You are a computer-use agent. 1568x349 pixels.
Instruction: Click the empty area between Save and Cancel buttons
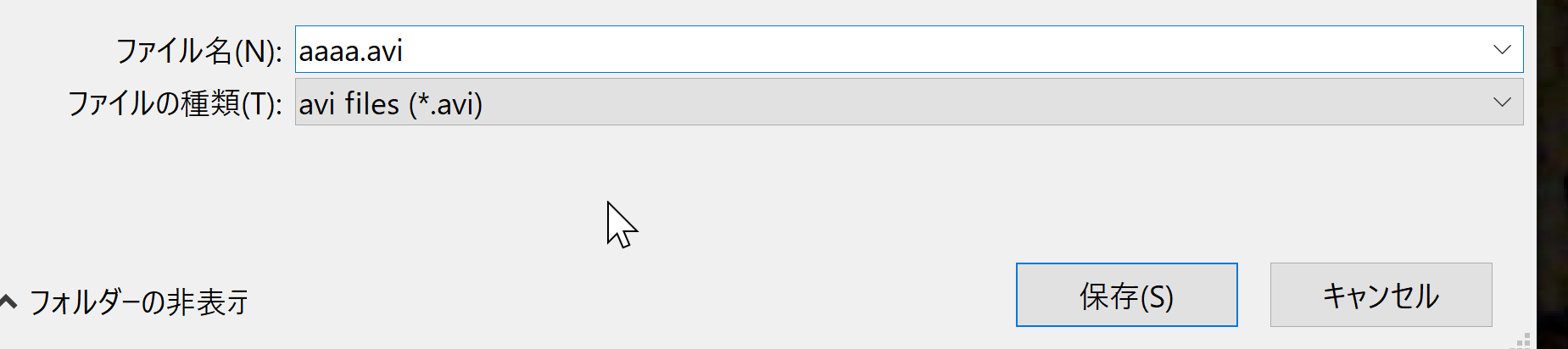point(1254,295)
